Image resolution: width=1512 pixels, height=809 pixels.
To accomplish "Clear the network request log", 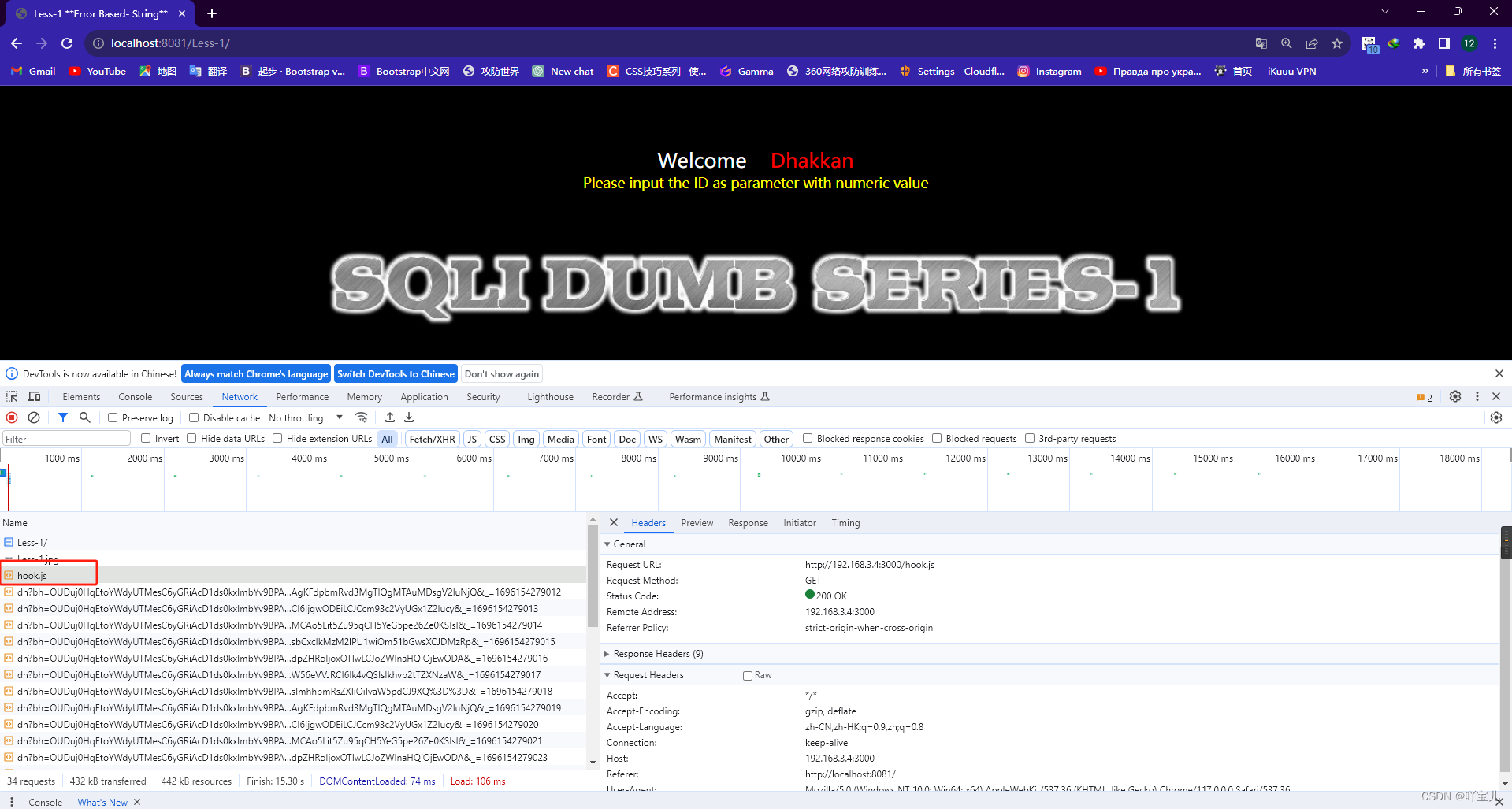I will (x=34, y=417).
